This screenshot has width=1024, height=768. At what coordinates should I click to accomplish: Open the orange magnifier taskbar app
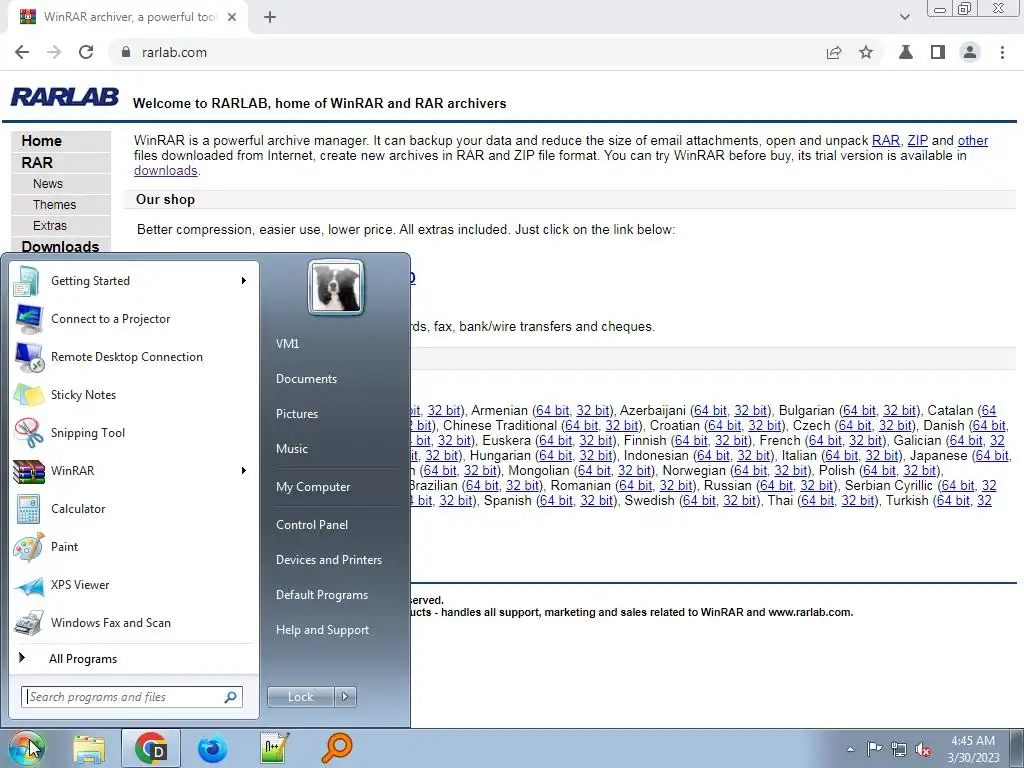tap(337, 748)
